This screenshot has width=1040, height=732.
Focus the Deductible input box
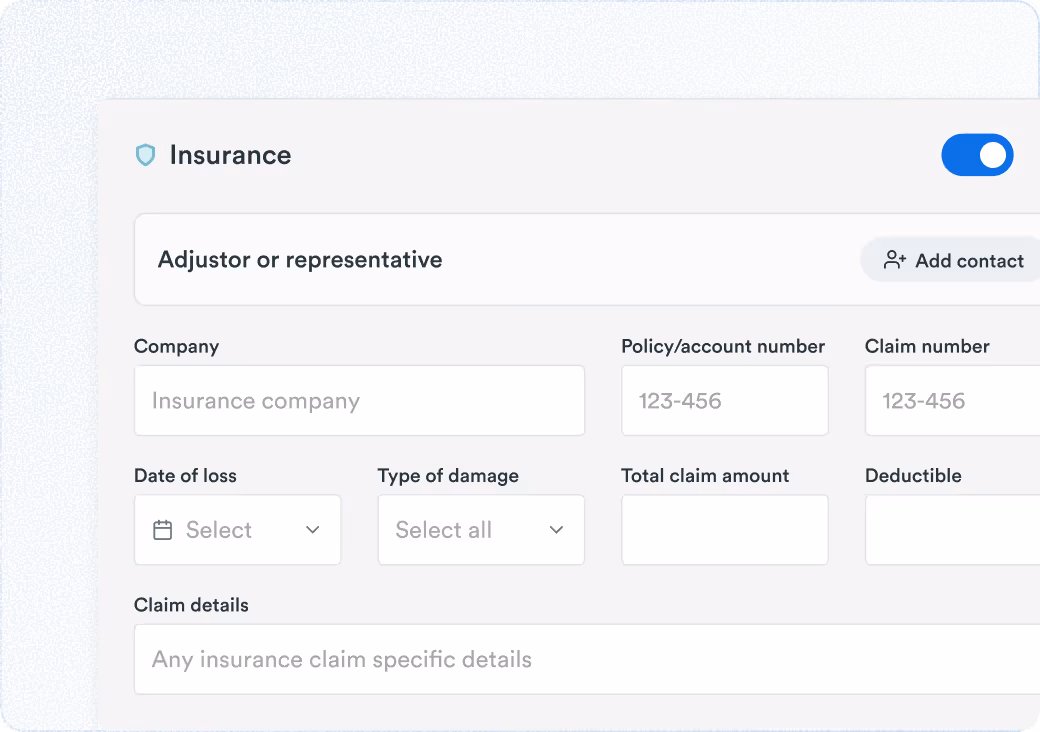coord(952,530)
